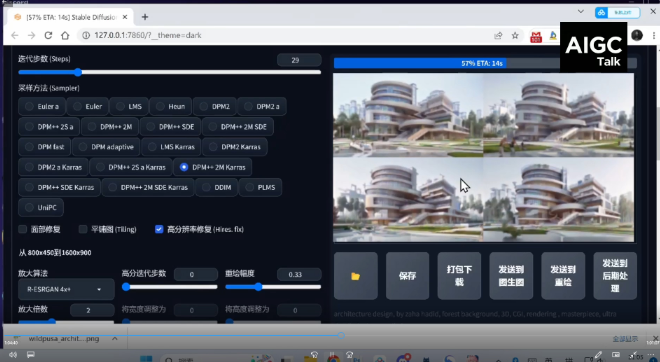Open the output folder icon button
660x362 pixels.
pos(356,276)
